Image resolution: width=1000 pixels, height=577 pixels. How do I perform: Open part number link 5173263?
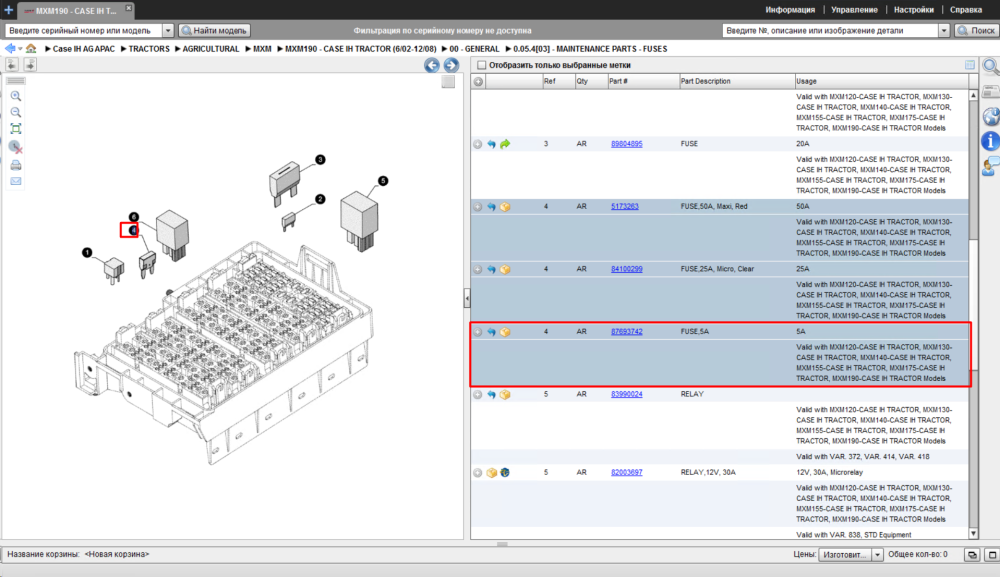(624, 207)
